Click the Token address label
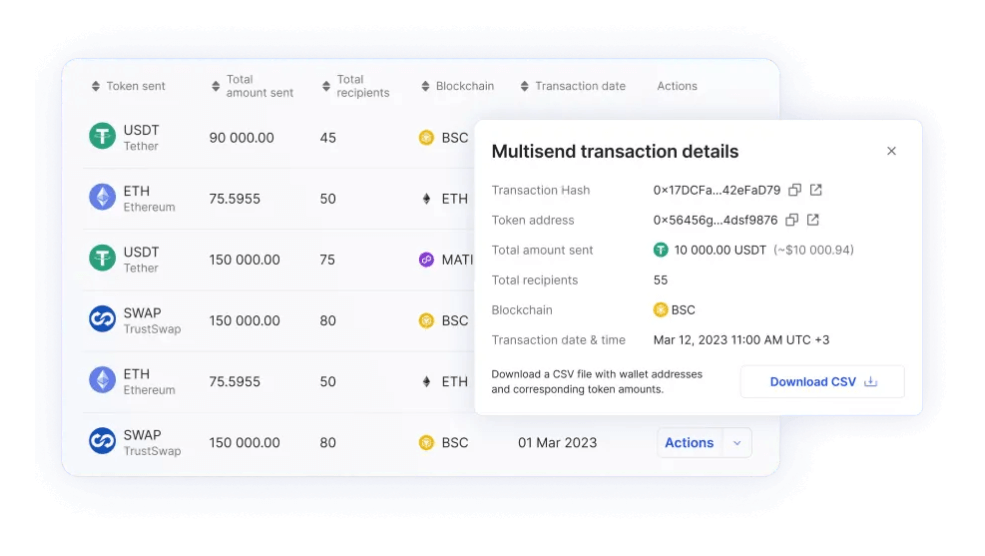The image size is (985, 556). pyautogui.click(x=533, y=220)
